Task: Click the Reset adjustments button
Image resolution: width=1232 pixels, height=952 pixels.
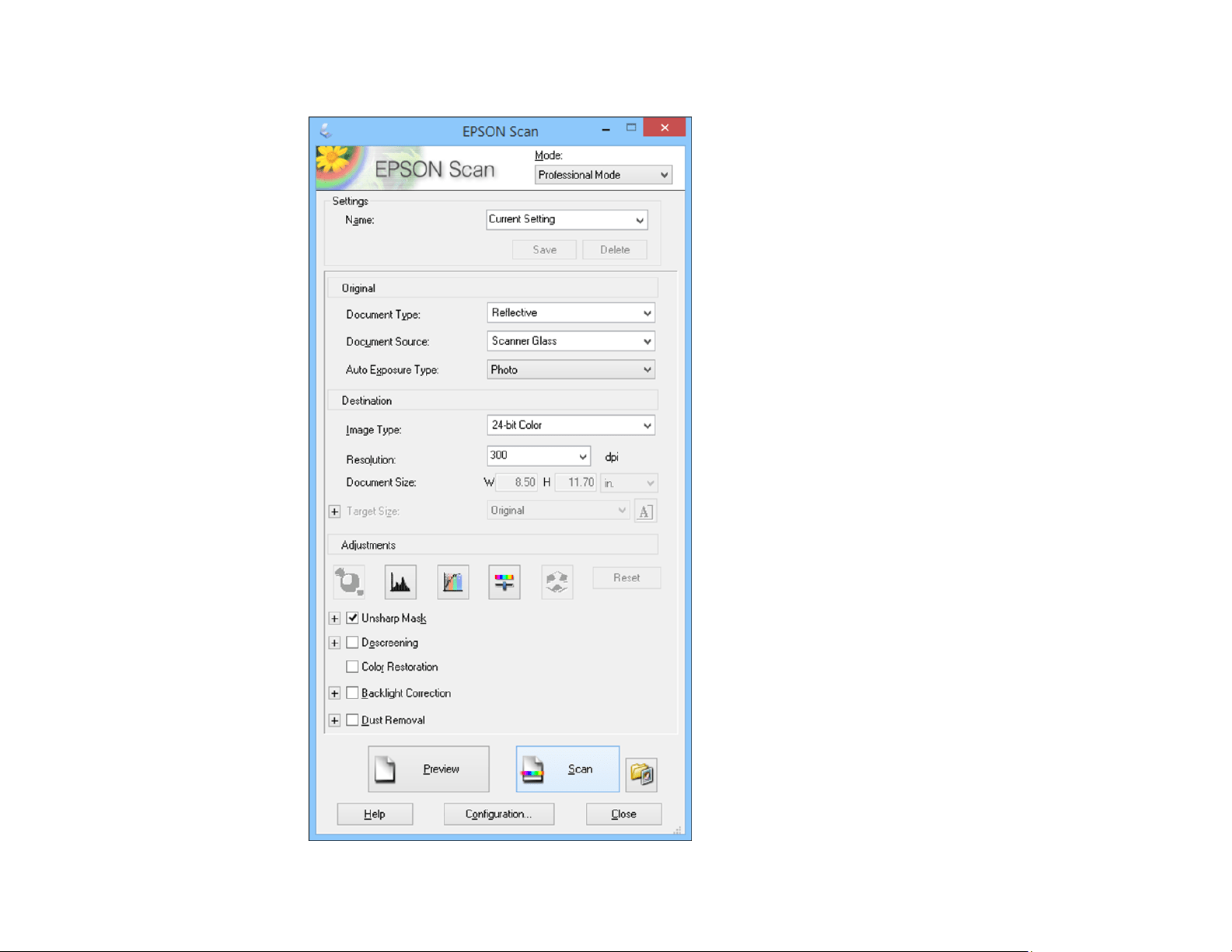Action: [626, 577]
